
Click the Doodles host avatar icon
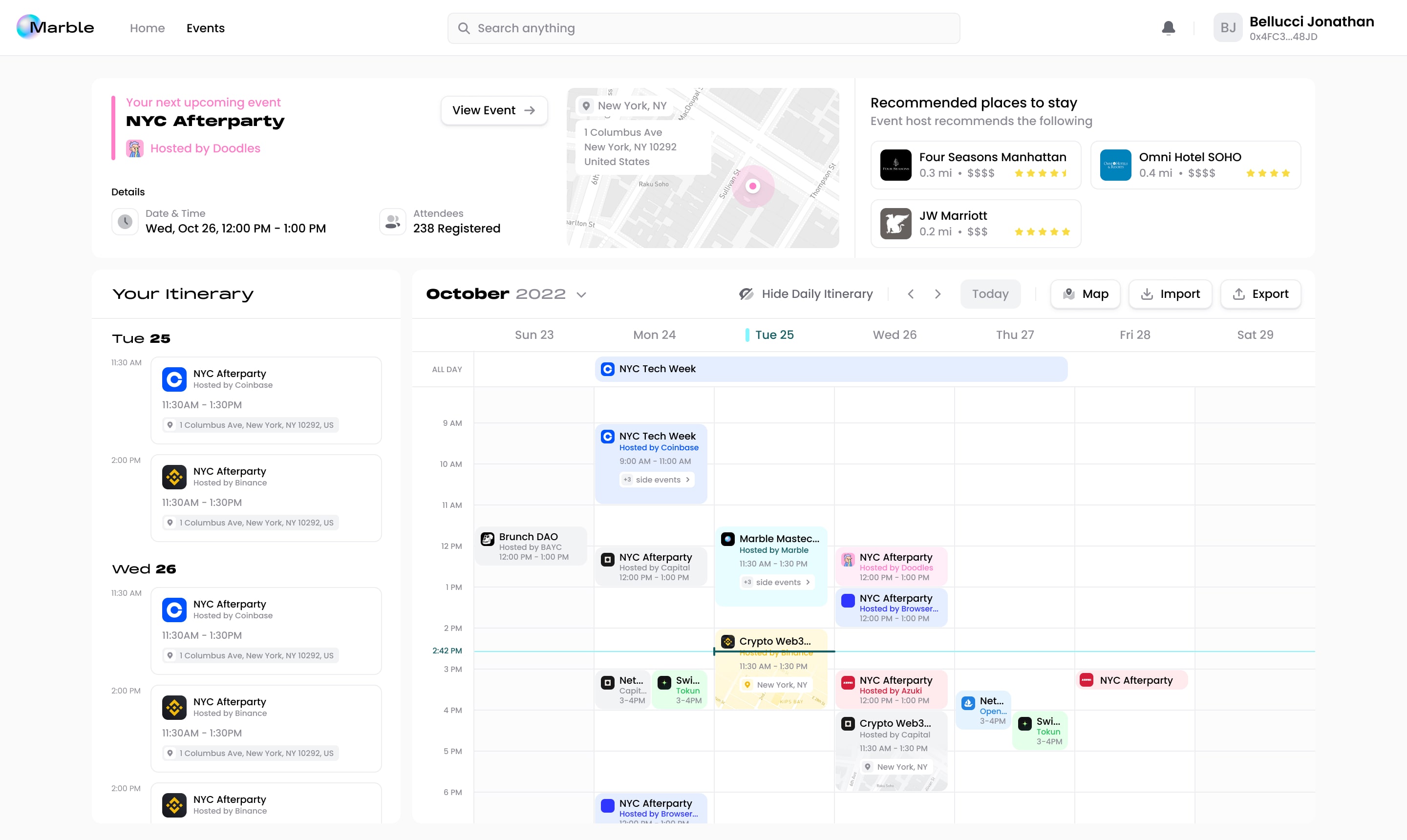134,148
